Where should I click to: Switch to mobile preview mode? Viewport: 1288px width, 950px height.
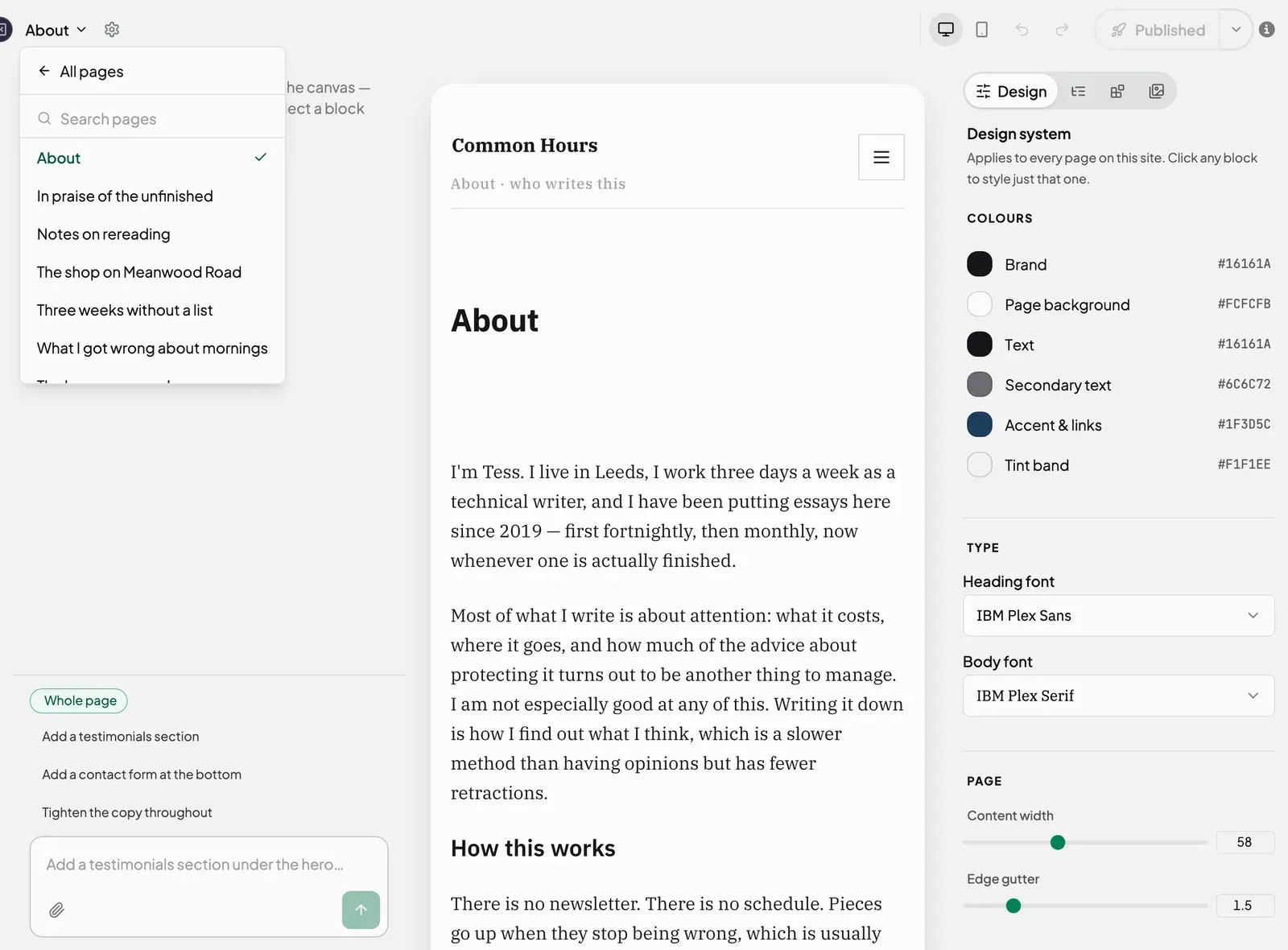(x=982, y=30)
